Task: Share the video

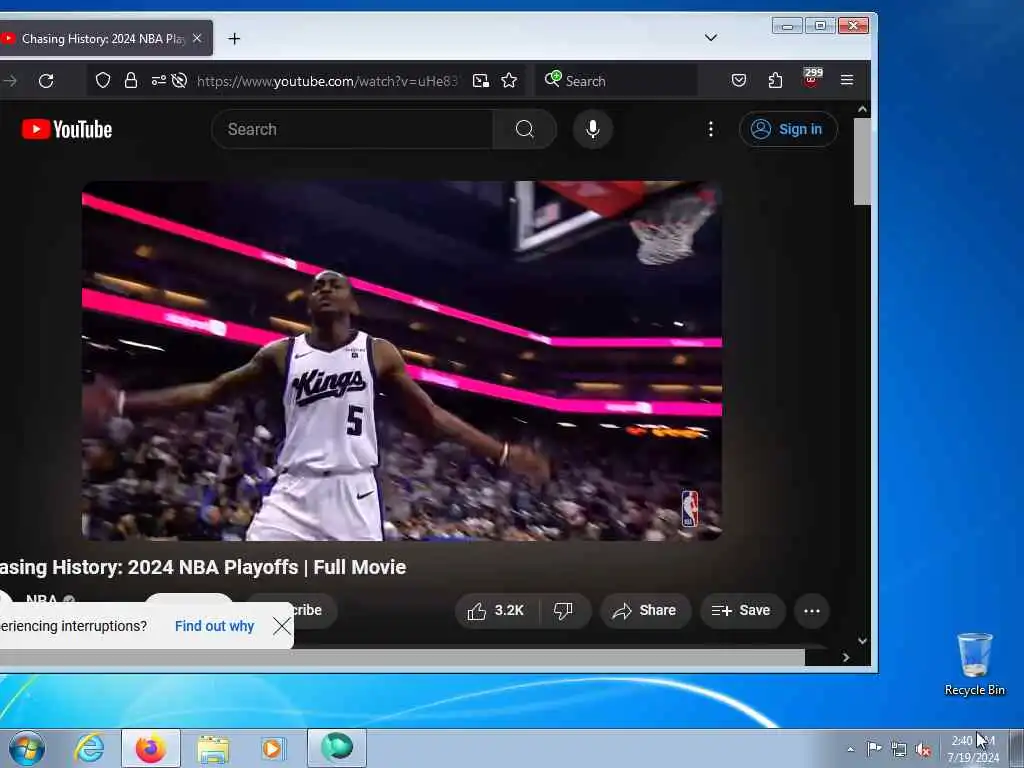Action: (x=645, y=611)
